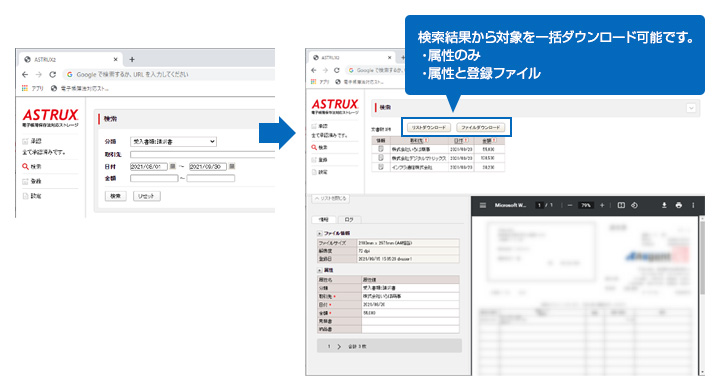Image resolution: width=720 pixels, height=391 pixels.
Task: Sort results by the 日付 column header
Action: tap(461, 140)
